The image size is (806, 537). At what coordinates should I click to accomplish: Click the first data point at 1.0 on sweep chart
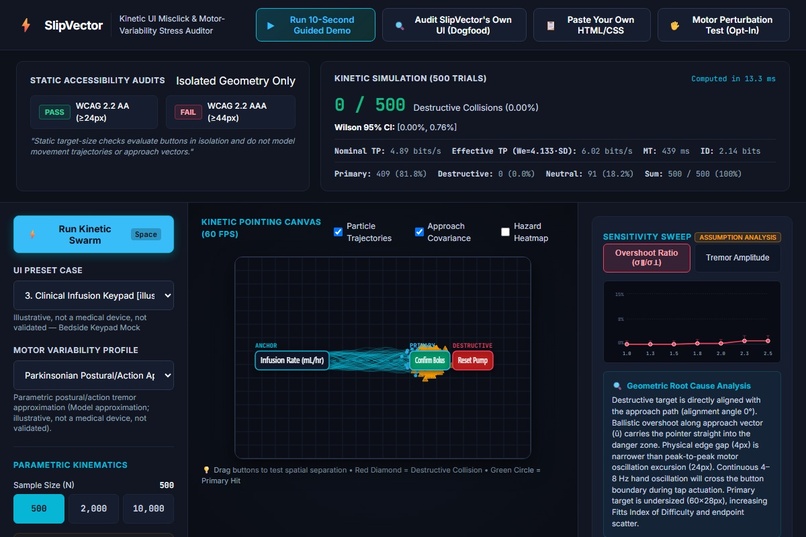(627, 344)
